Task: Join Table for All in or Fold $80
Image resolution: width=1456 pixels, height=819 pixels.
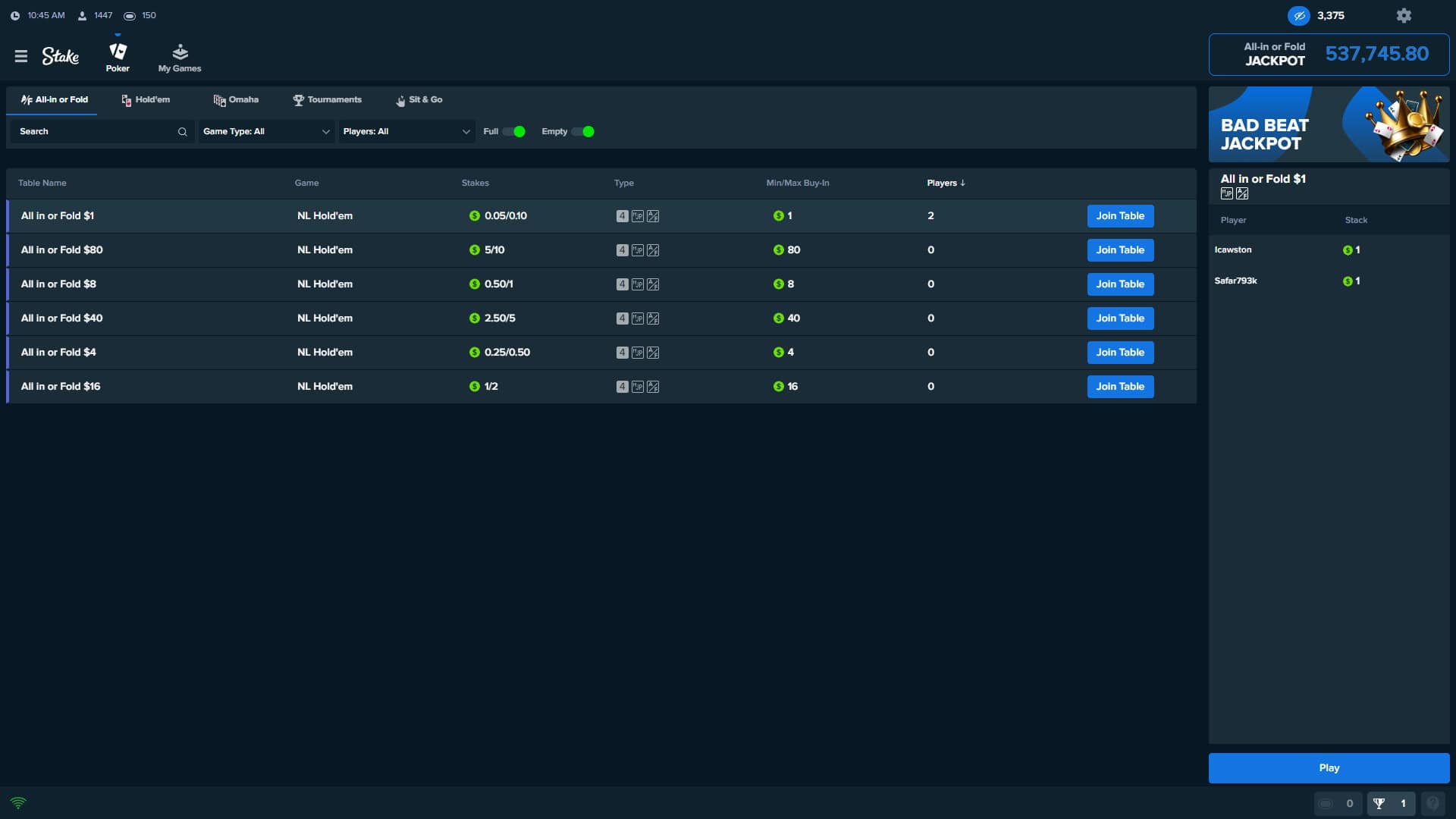Action: click(1120, 249)
